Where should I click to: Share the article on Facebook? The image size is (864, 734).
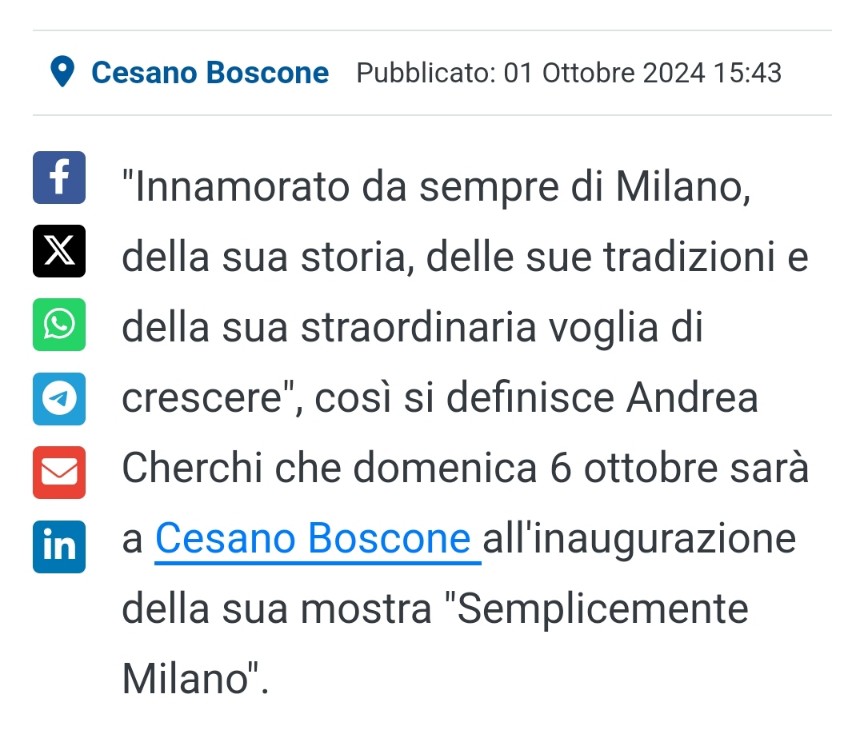(59, 177)
